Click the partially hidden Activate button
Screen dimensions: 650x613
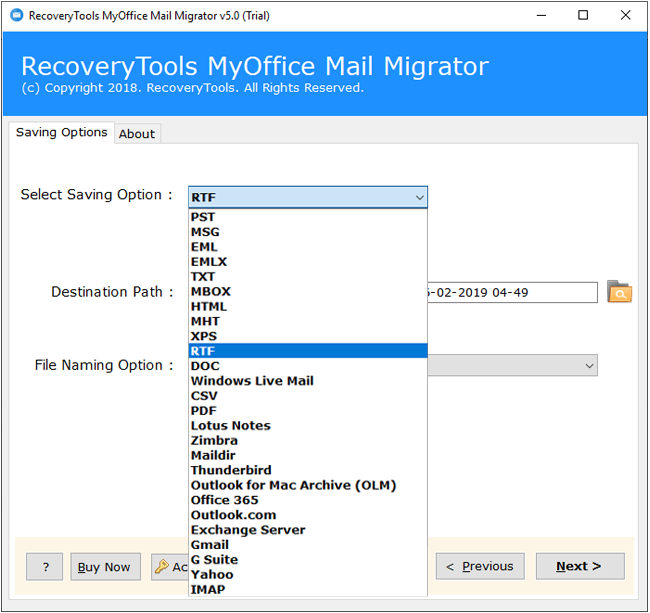tap(170, 567)
